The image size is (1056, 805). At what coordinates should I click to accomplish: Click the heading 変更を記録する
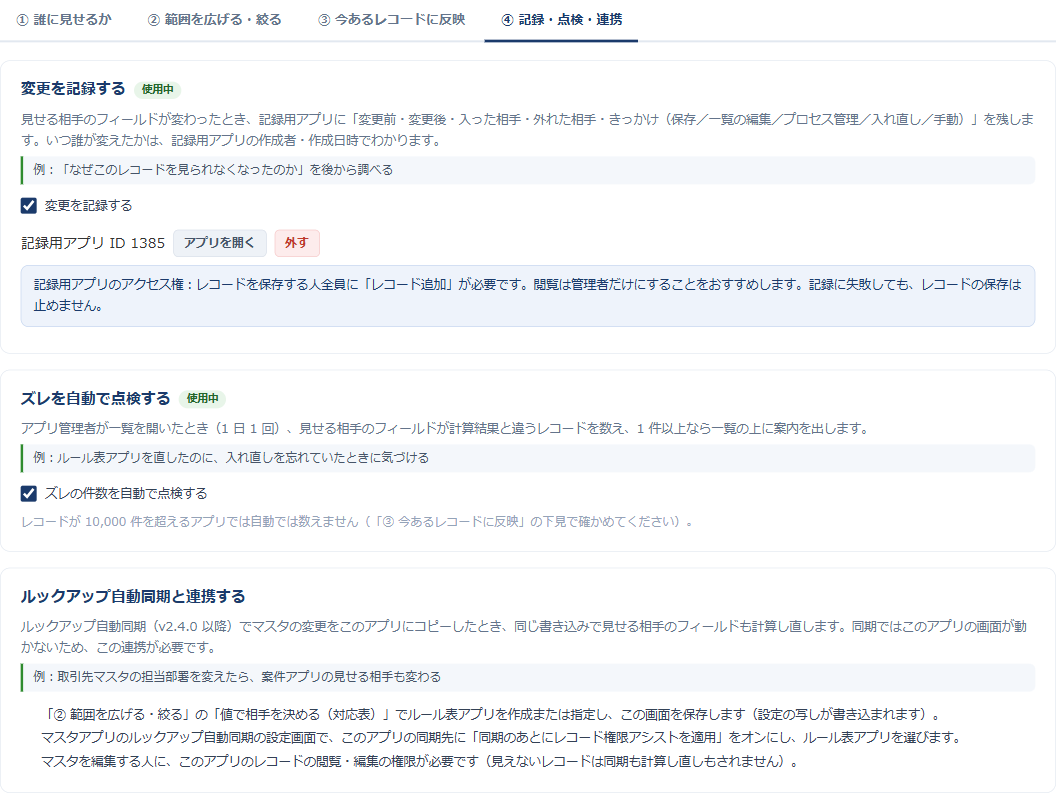coord(73,88)
